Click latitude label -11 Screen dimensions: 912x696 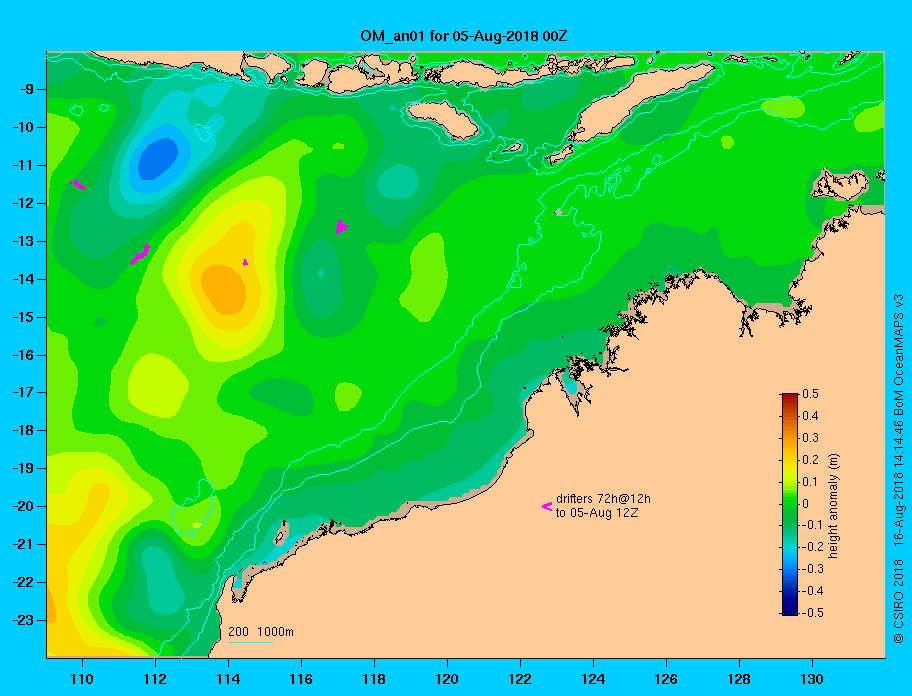(24, 165)
